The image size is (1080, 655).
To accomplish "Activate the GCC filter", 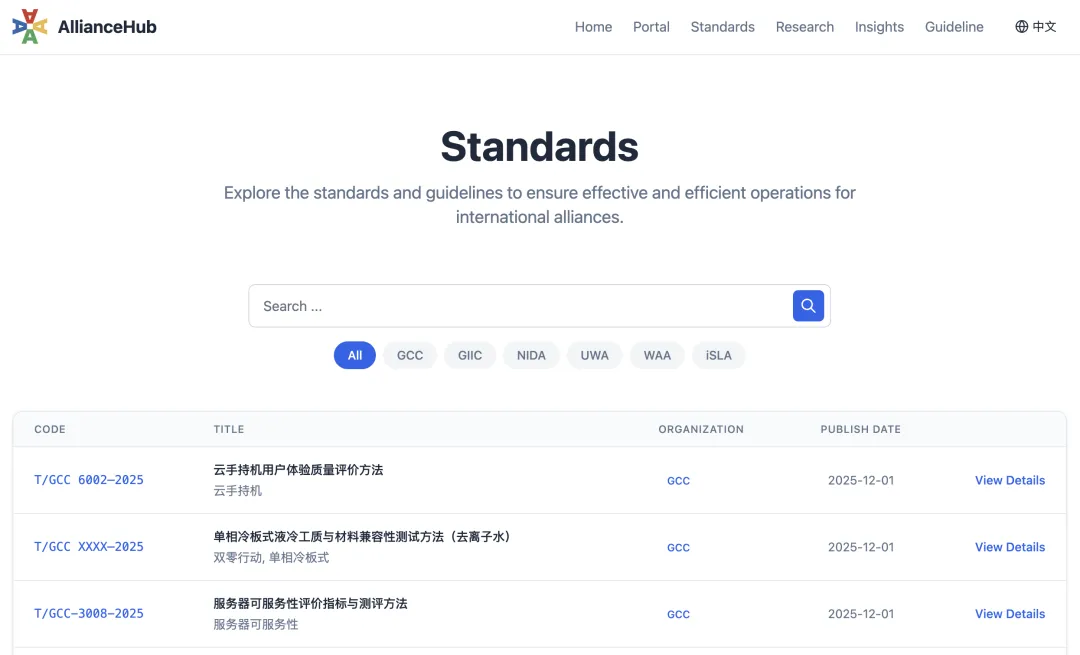I will [409, 355].
